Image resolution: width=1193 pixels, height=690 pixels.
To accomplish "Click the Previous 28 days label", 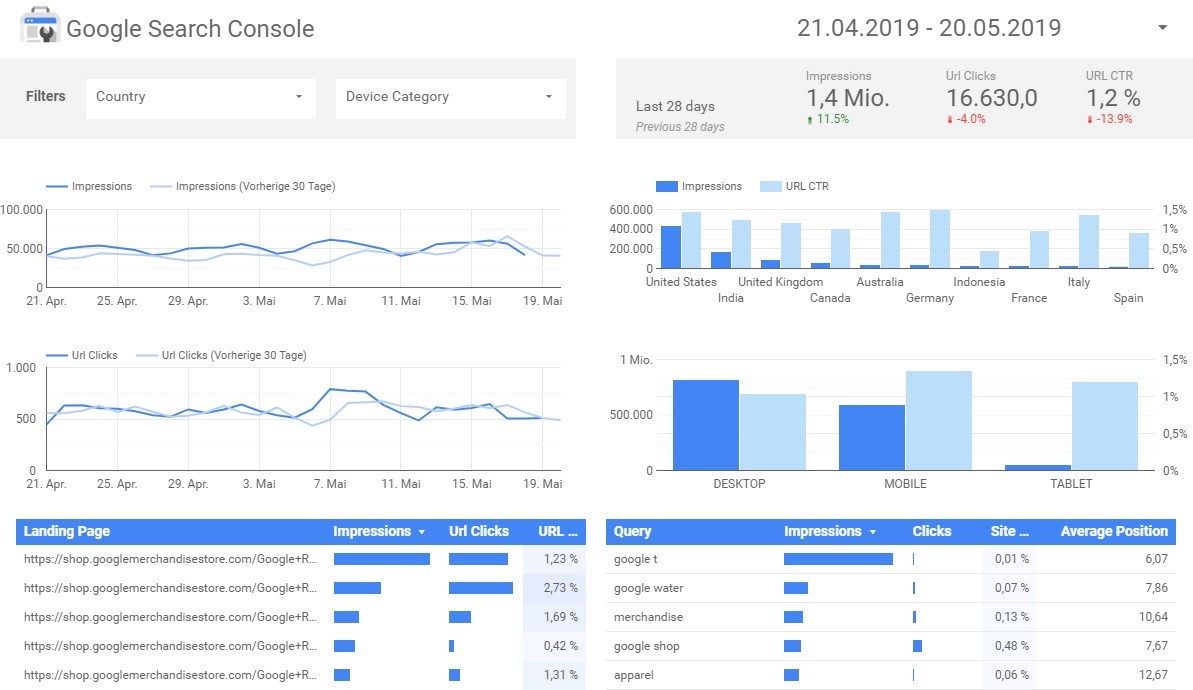I will (680, 127).
